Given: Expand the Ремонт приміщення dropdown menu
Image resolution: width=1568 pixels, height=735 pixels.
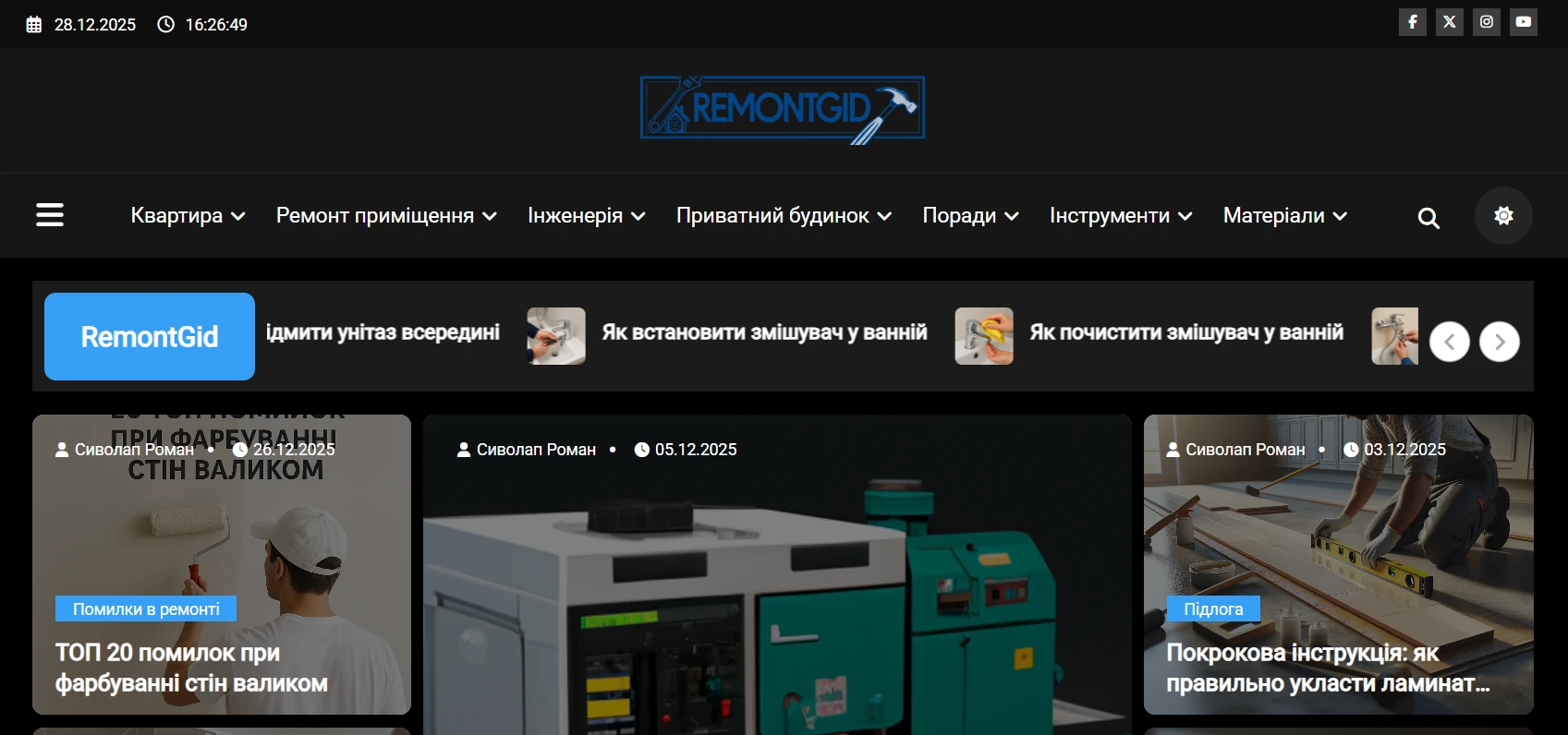Looking at the screenshot, I should pyautogui.click(x=386, y=216).
